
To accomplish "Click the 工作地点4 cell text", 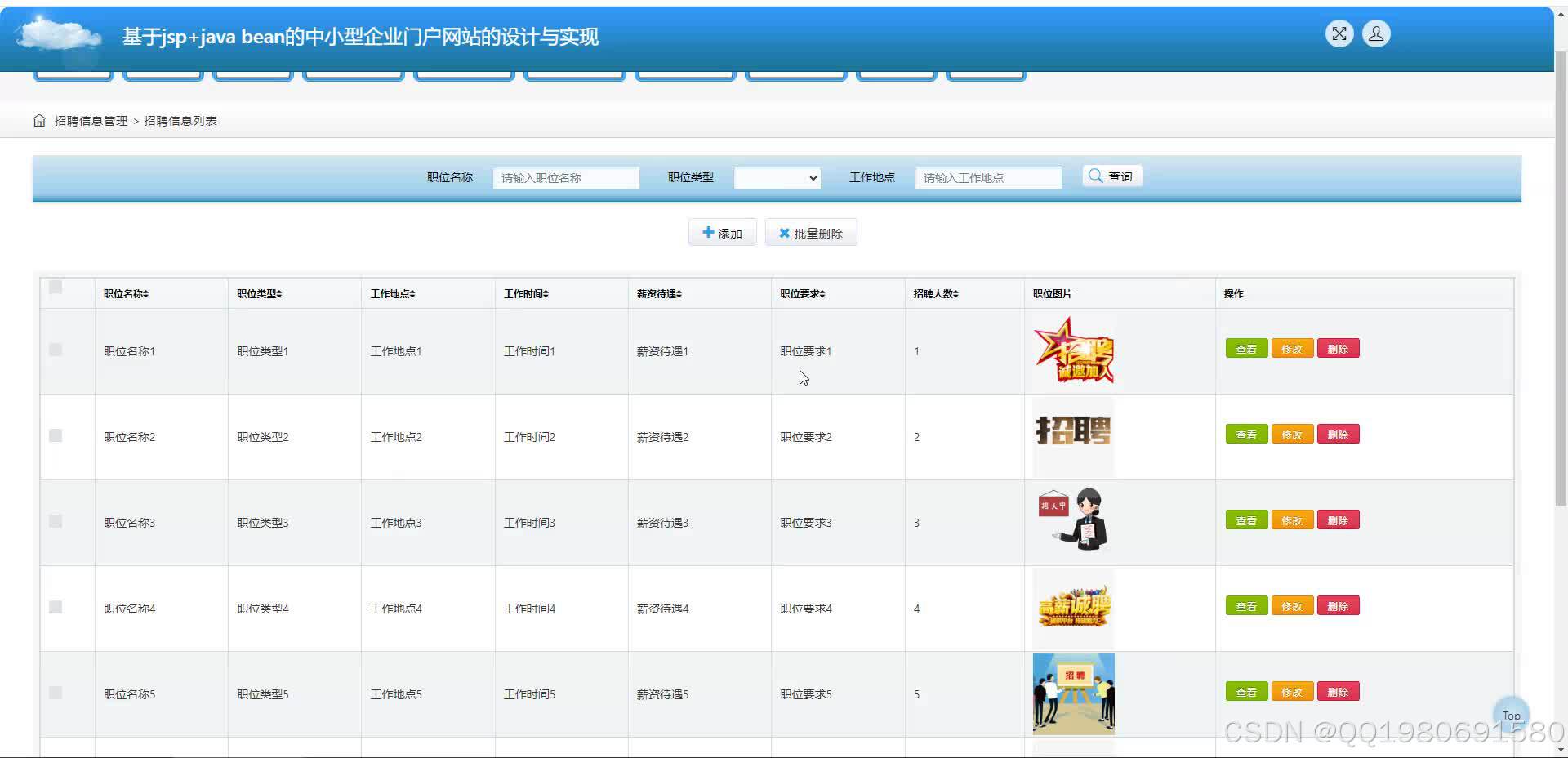I will (396, 609).
